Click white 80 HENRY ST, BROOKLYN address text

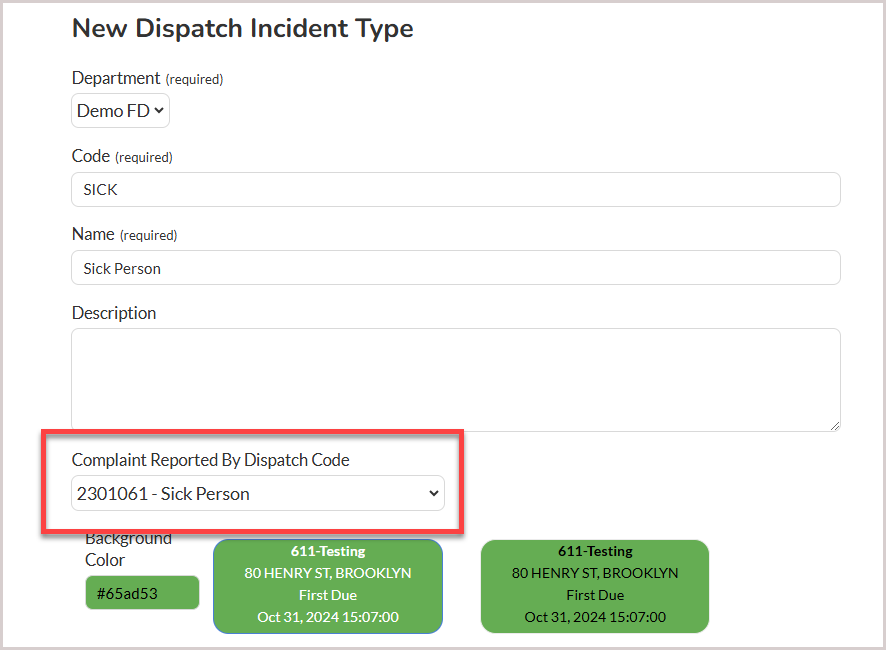coord(328,573)
